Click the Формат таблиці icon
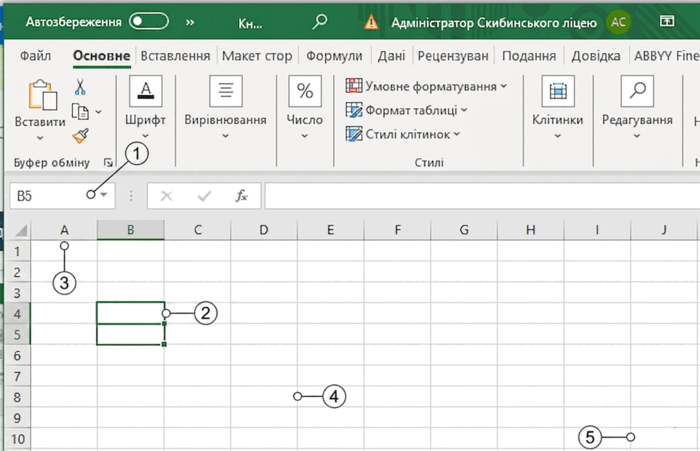 (x=354, y=110)
